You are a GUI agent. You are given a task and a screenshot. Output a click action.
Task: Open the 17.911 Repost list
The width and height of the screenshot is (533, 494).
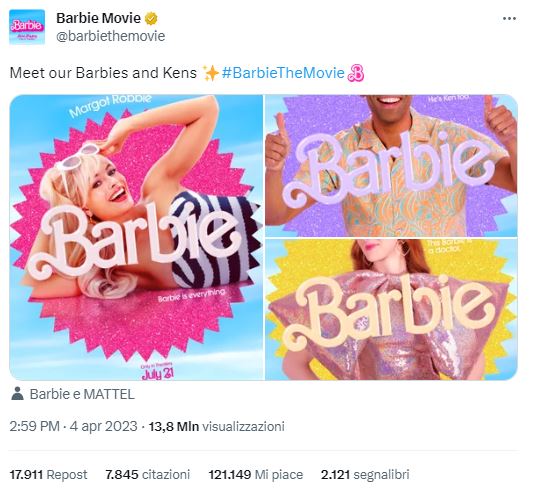coord(48,474)
